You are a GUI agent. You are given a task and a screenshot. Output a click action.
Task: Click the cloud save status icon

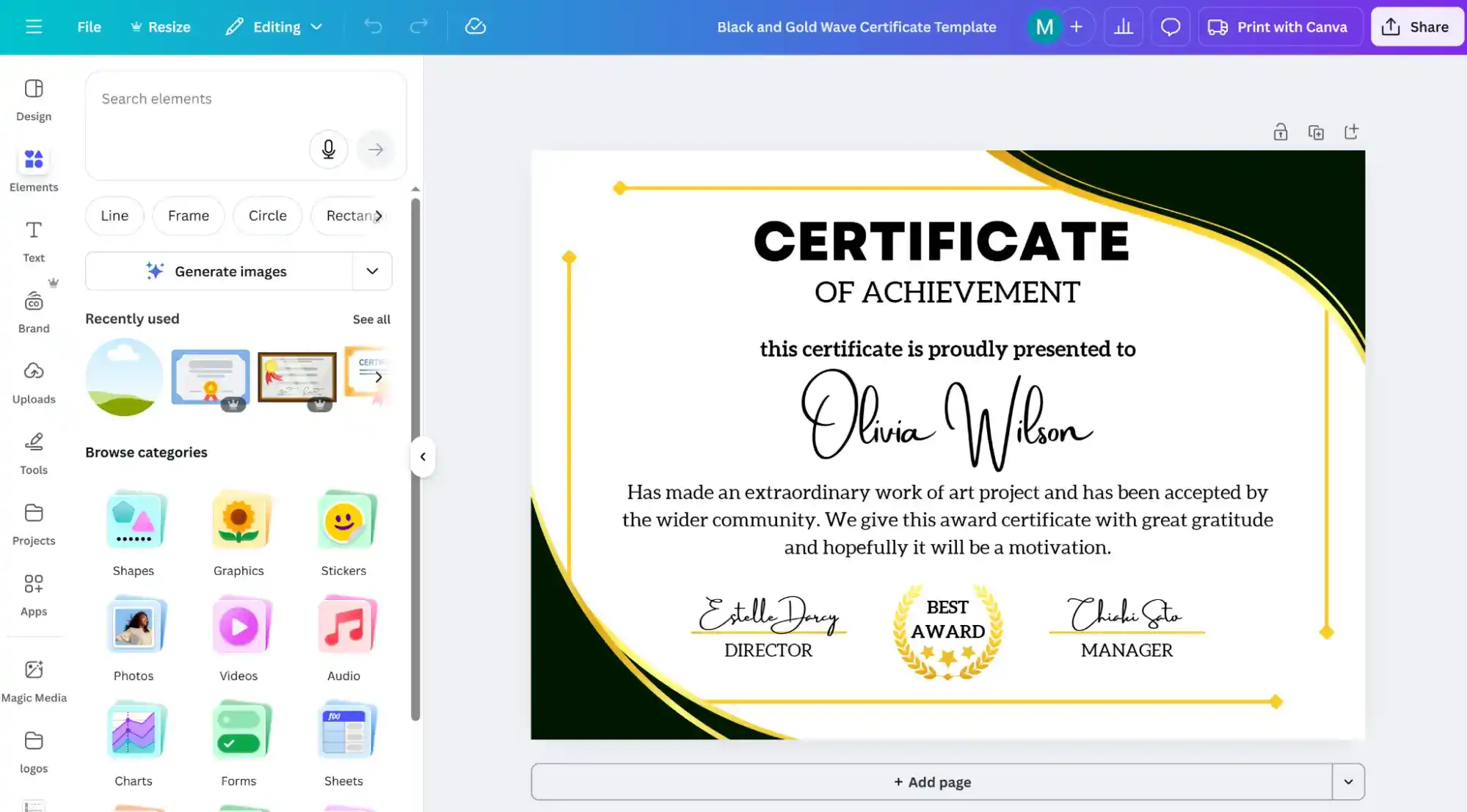point(475,27)
